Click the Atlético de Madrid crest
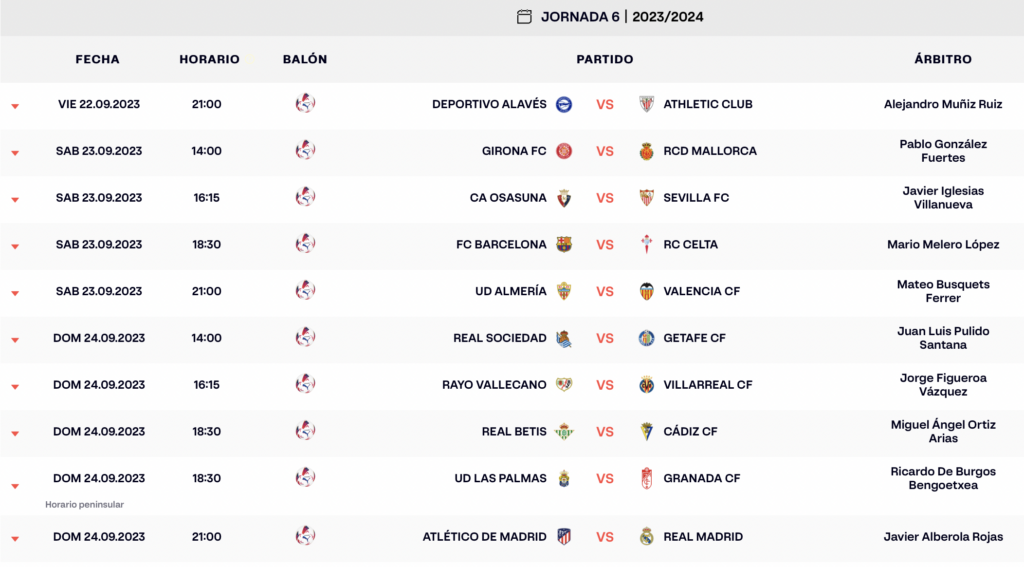Image resolution: width=1024 pixels, height=567 pixels. tap(564, 537)
